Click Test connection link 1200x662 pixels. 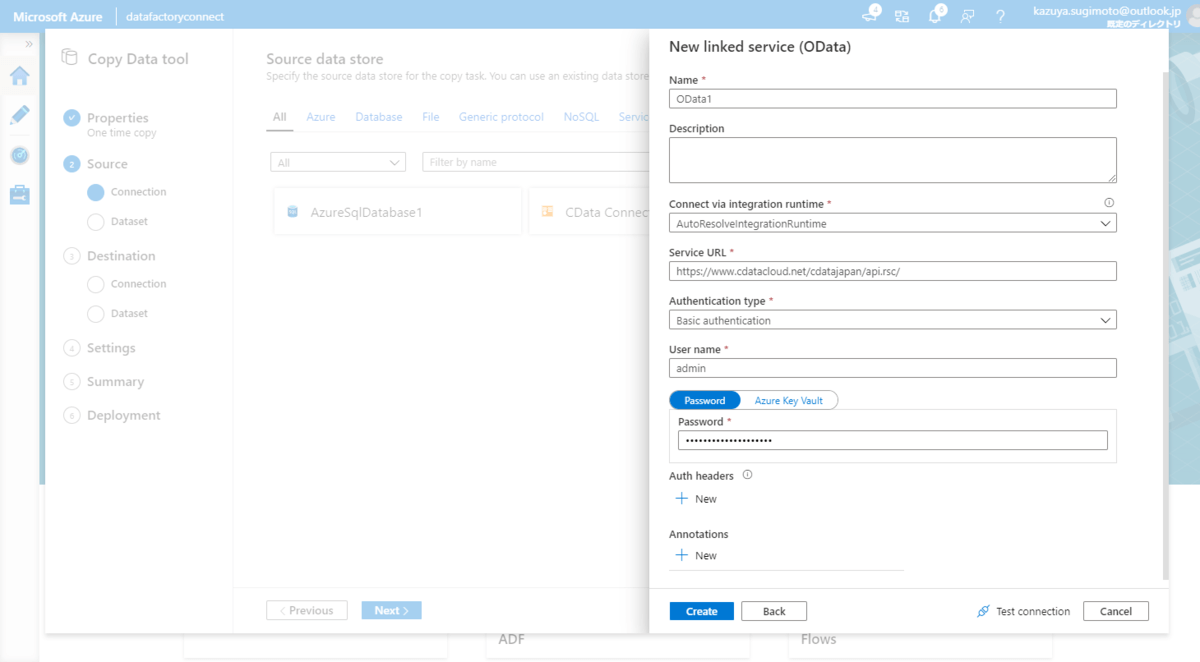[x=1023, y=611]
